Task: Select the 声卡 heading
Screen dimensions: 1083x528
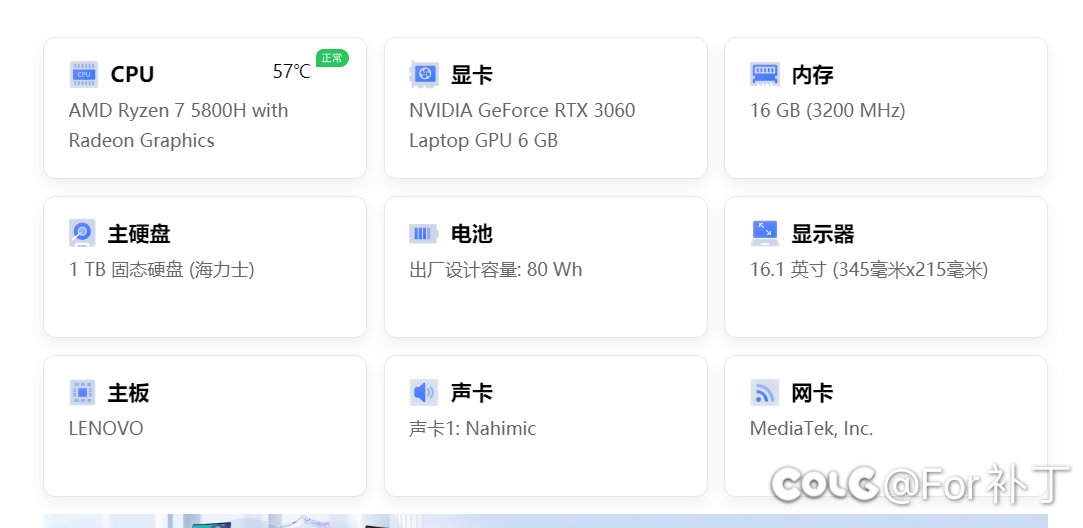Action: coord(472,393)
